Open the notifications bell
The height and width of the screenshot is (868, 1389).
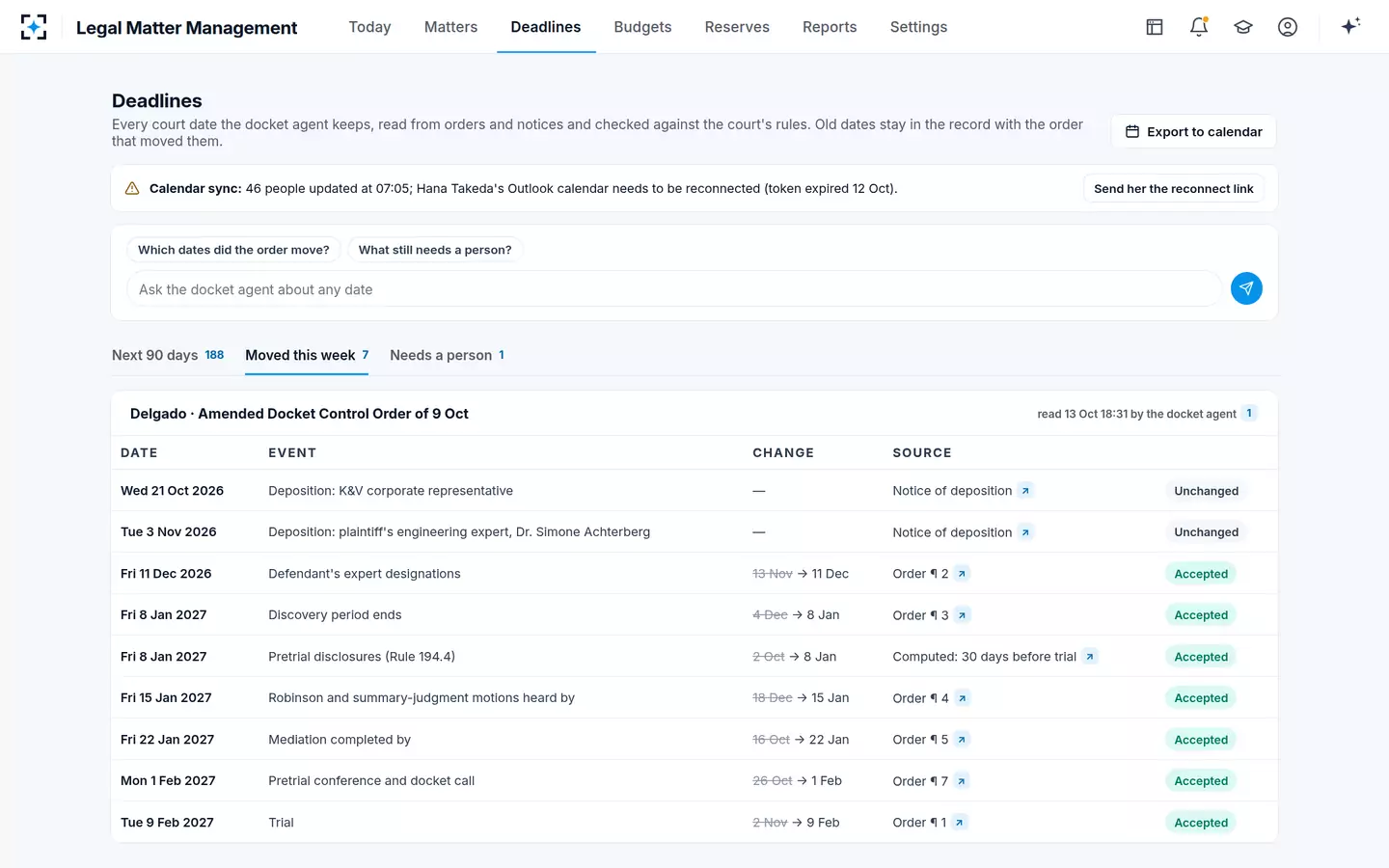[x=1199, y=27]
